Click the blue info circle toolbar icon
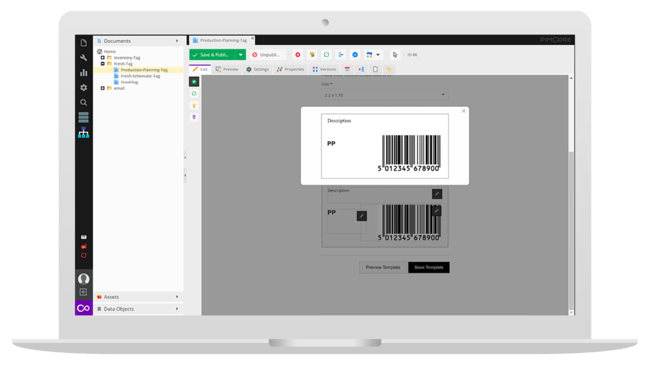The width and height of the screenshot is (650, 365). [x=355, y=55]
